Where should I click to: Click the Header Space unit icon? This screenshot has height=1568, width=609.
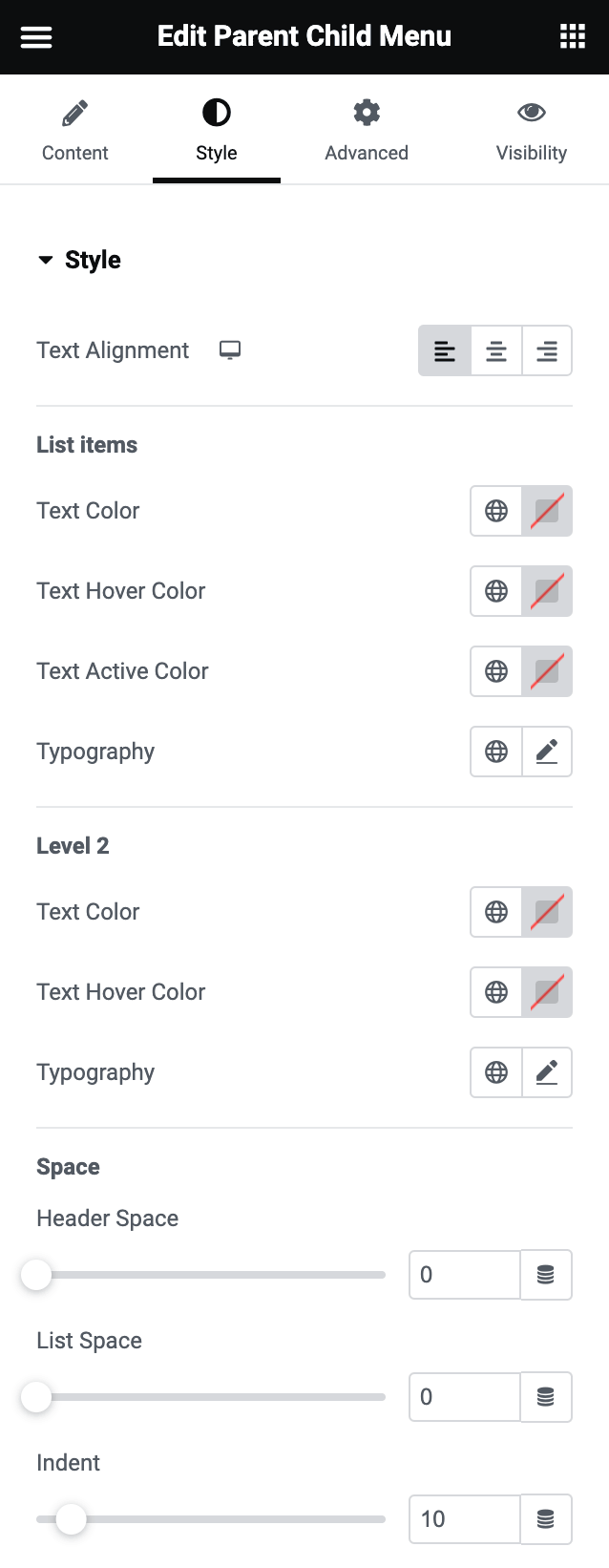click(546, 1275)
